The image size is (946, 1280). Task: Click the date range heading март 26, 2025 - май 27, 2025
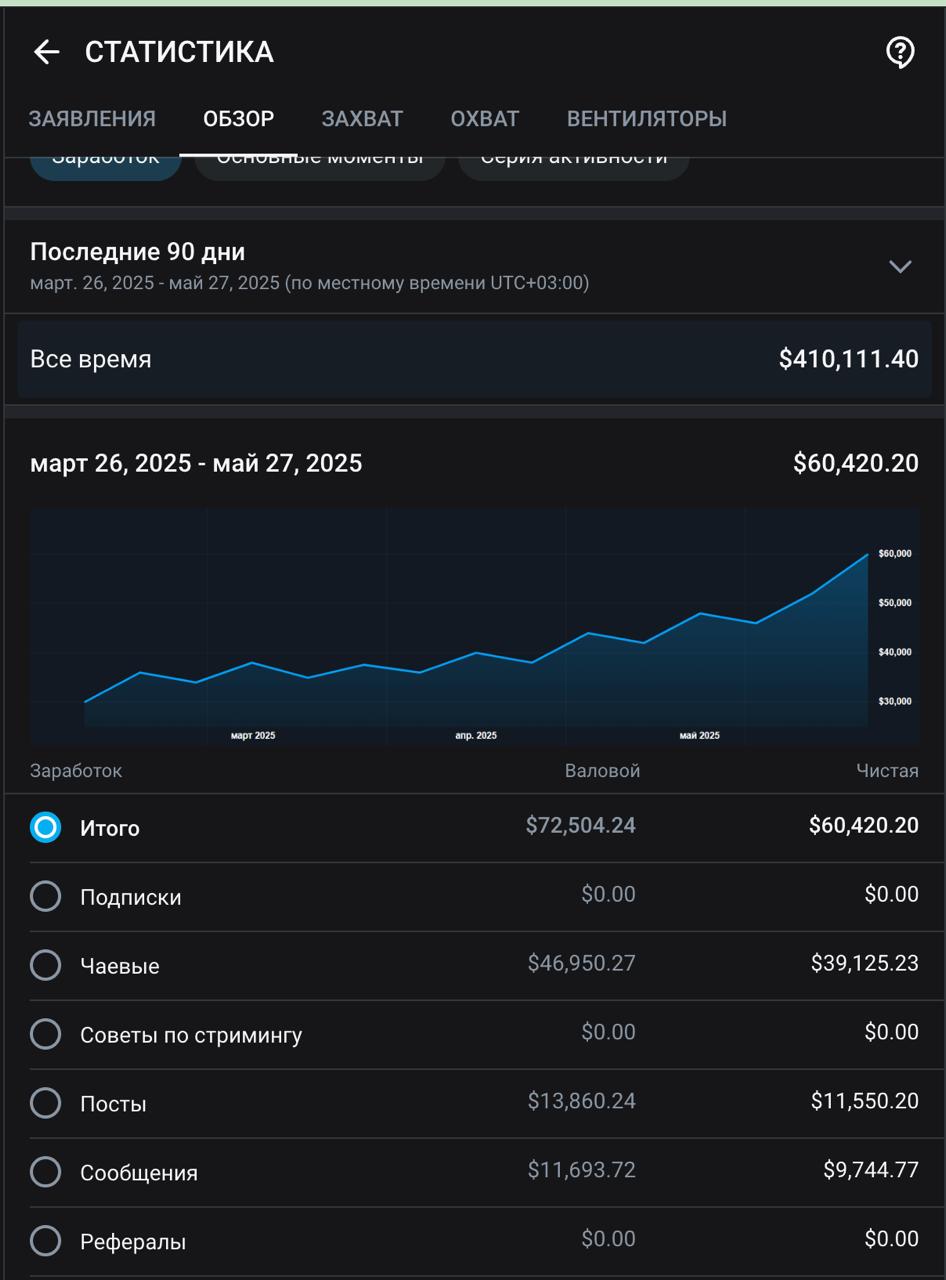pos(196,463)
